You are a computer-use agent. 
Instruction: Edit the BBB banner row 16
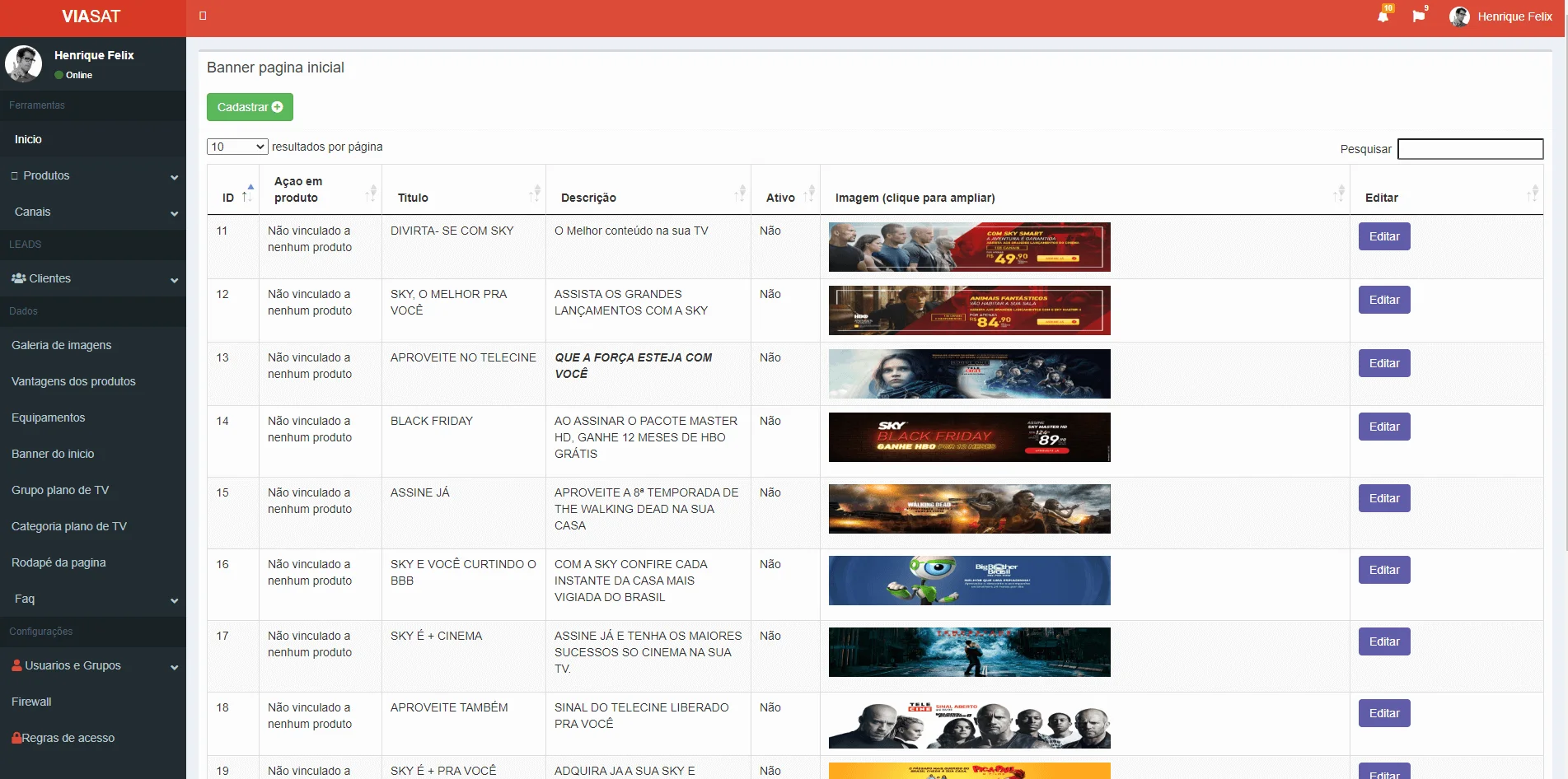1384,570
